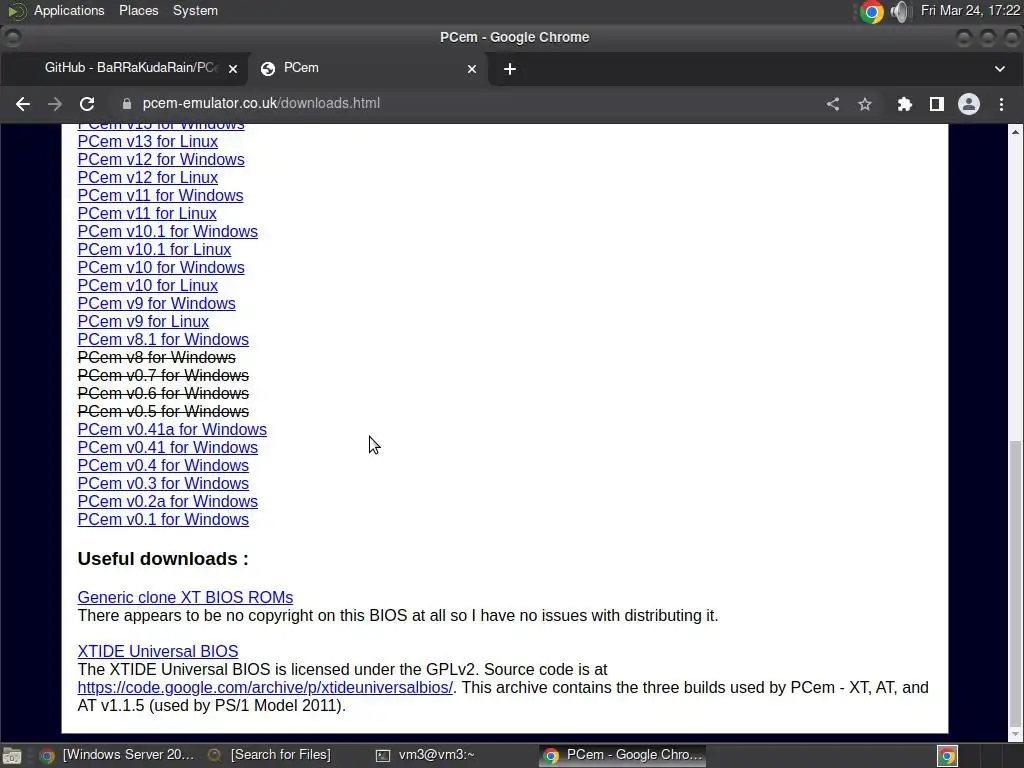Bookmark this page with the star

[x=865, y=104]
